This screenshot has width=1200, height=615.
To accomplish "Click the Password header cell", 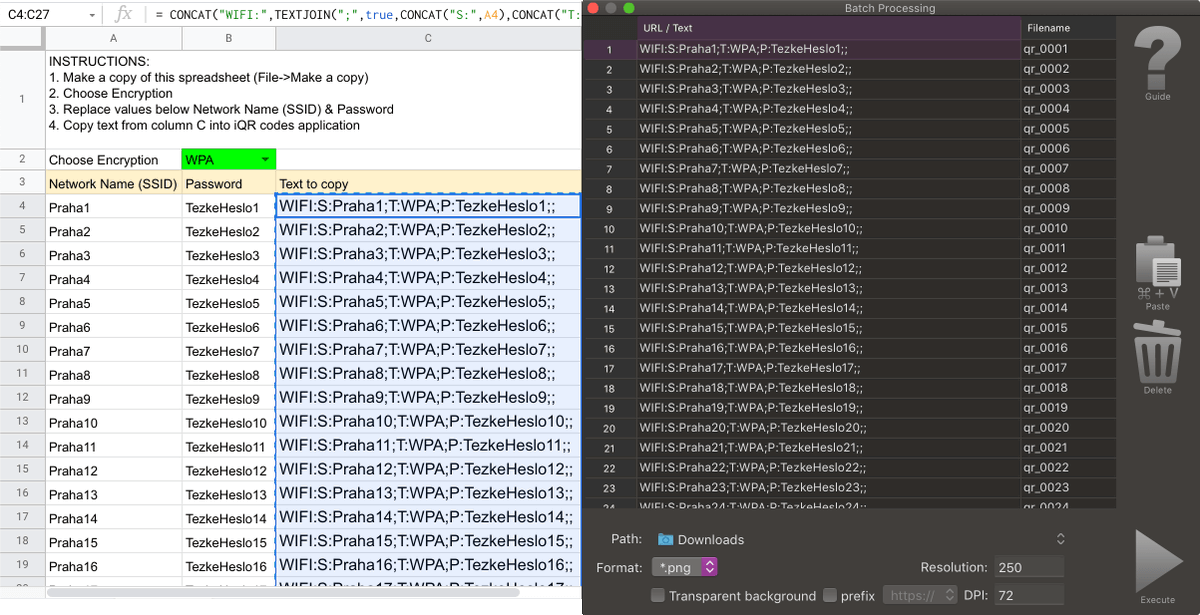I will click(228, 183).
